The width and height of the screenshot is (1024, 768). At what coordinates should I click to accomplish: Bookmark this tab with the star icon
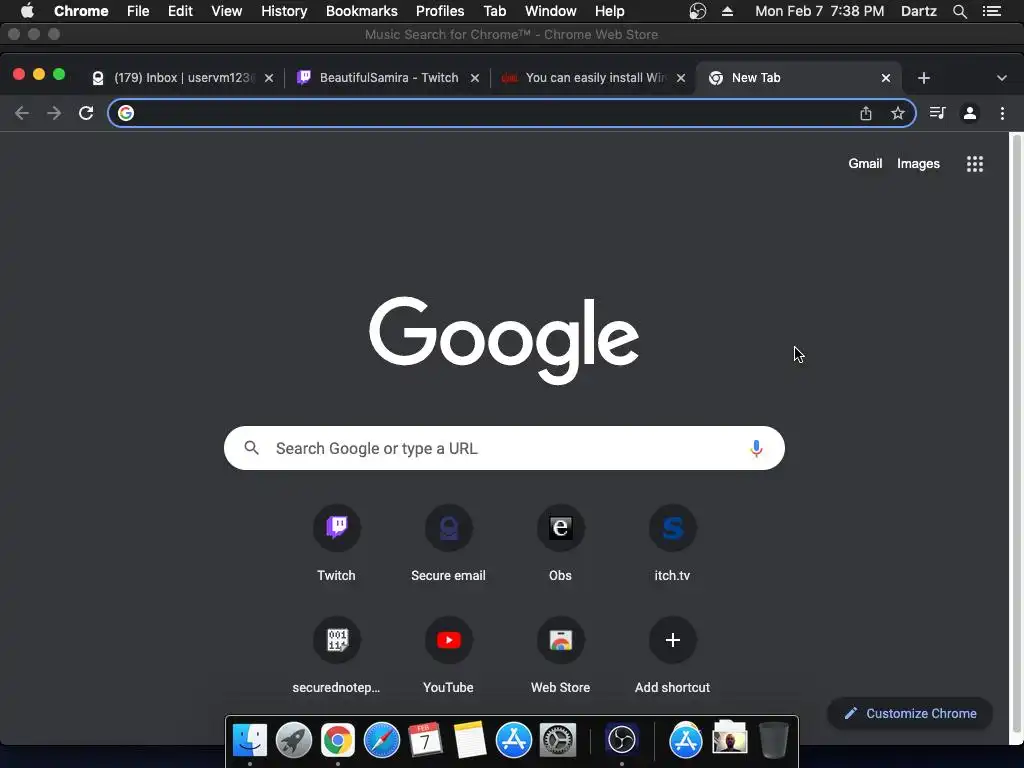(x=897, y=113)
